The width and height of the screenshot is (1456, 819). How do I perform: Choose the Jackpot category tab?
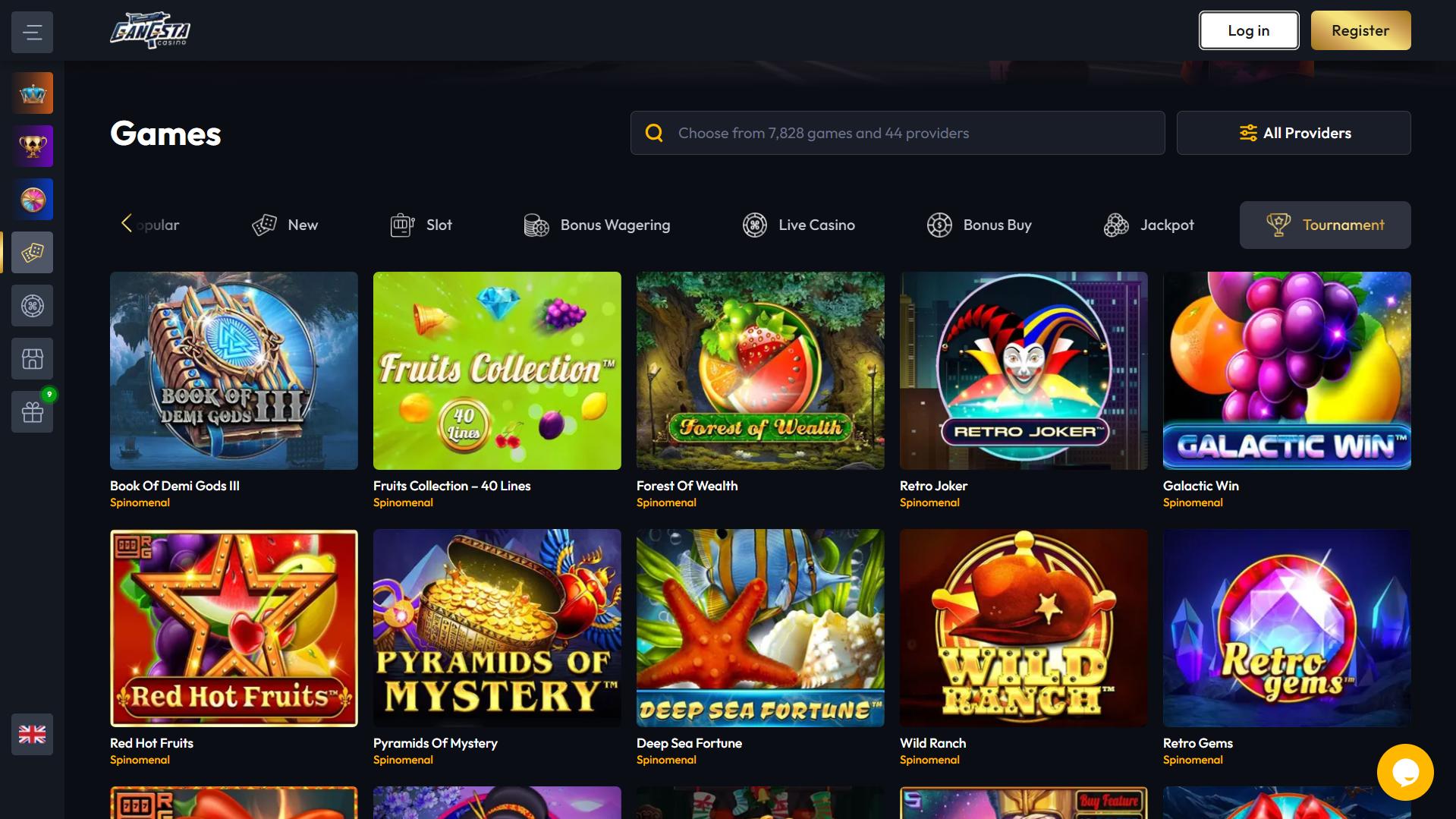pos(1149,225)
